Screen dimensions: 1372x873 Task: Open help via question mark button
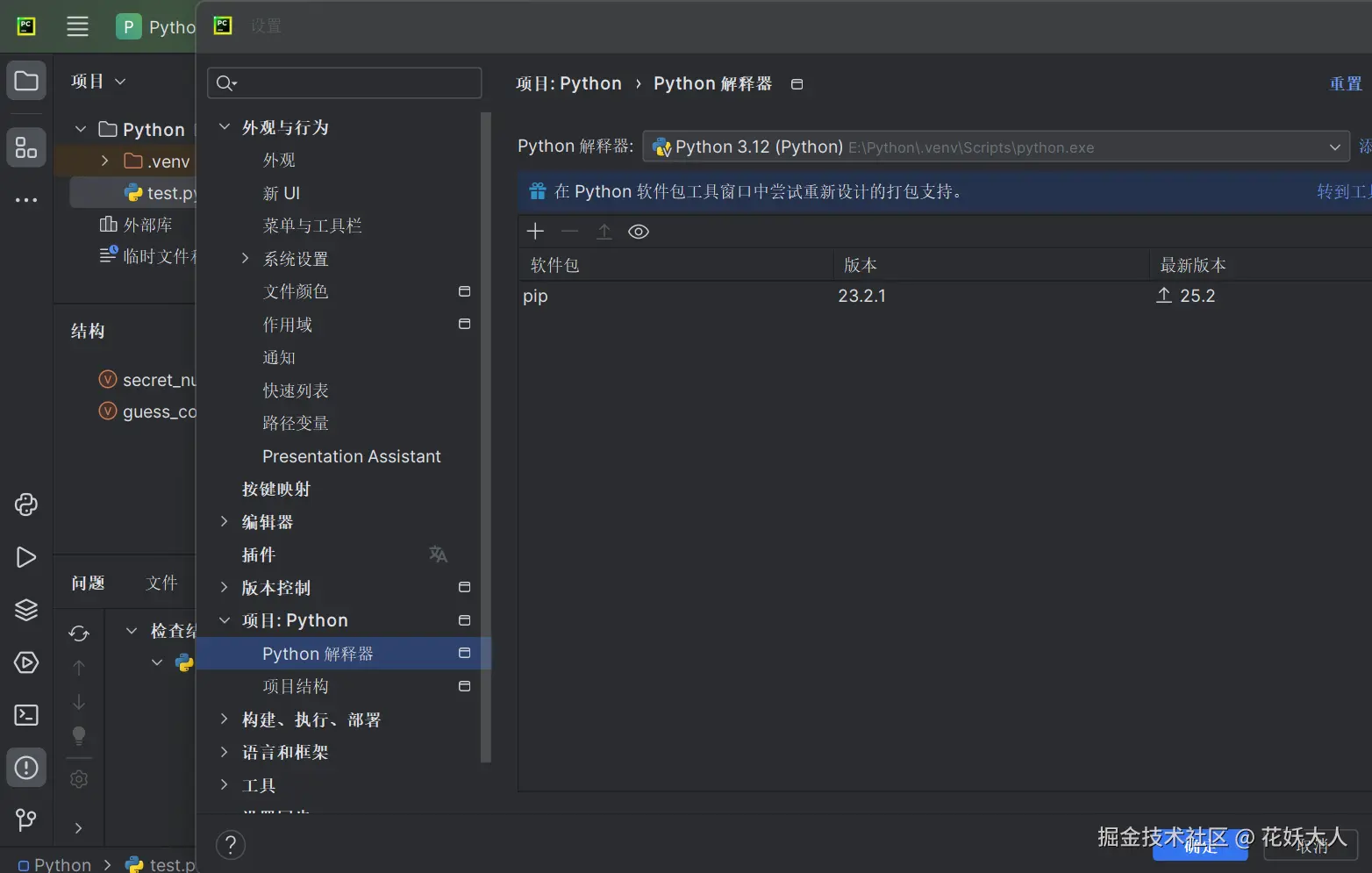click(231, 846)
